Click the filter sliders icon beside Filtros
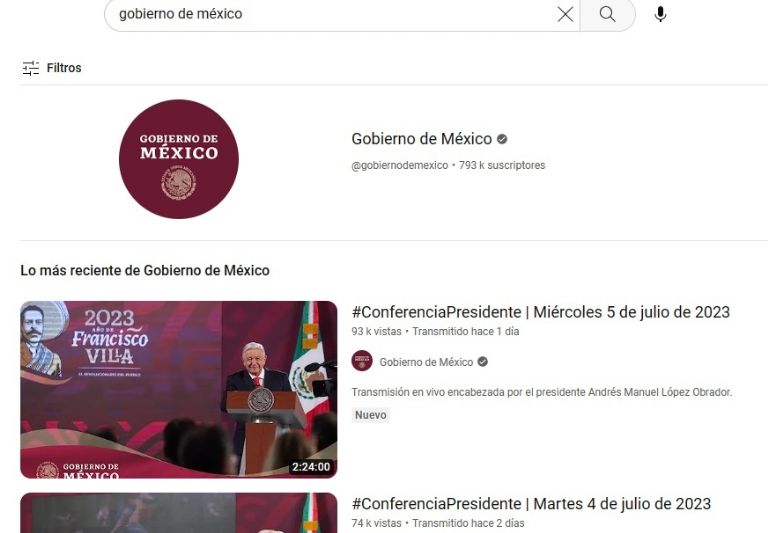Viewport: 768px width, 533px height. coord(31,68)
